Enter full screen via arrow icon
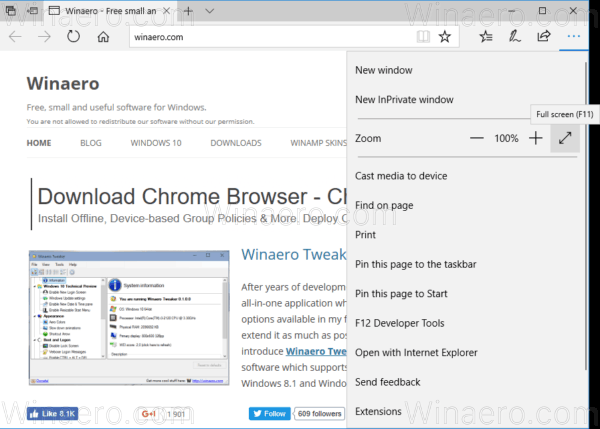The height and width of the screenshot is (429, 600). [565, 138]
